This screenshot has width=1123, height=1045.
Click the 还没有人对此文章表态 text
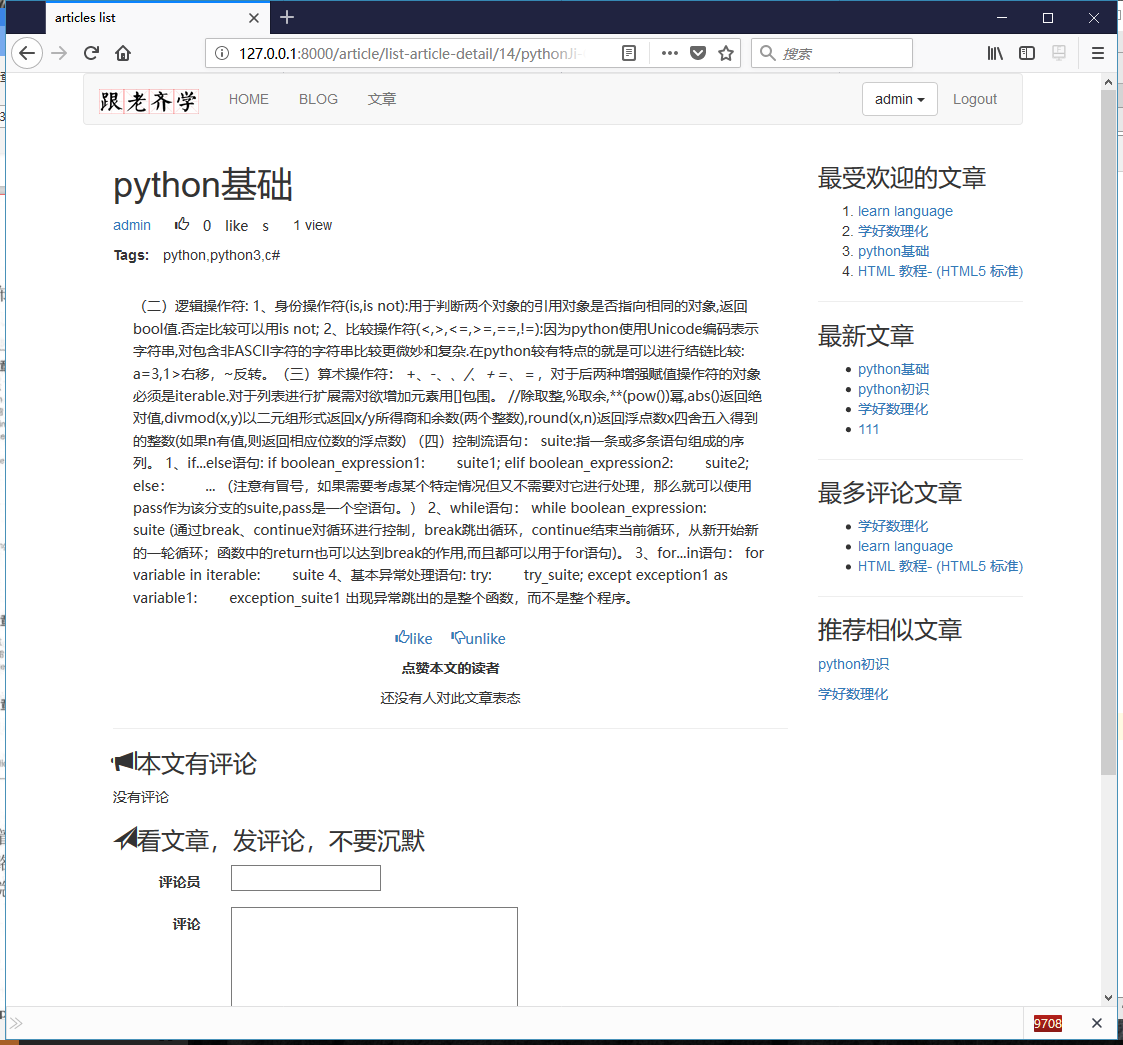tap(450, 698)
